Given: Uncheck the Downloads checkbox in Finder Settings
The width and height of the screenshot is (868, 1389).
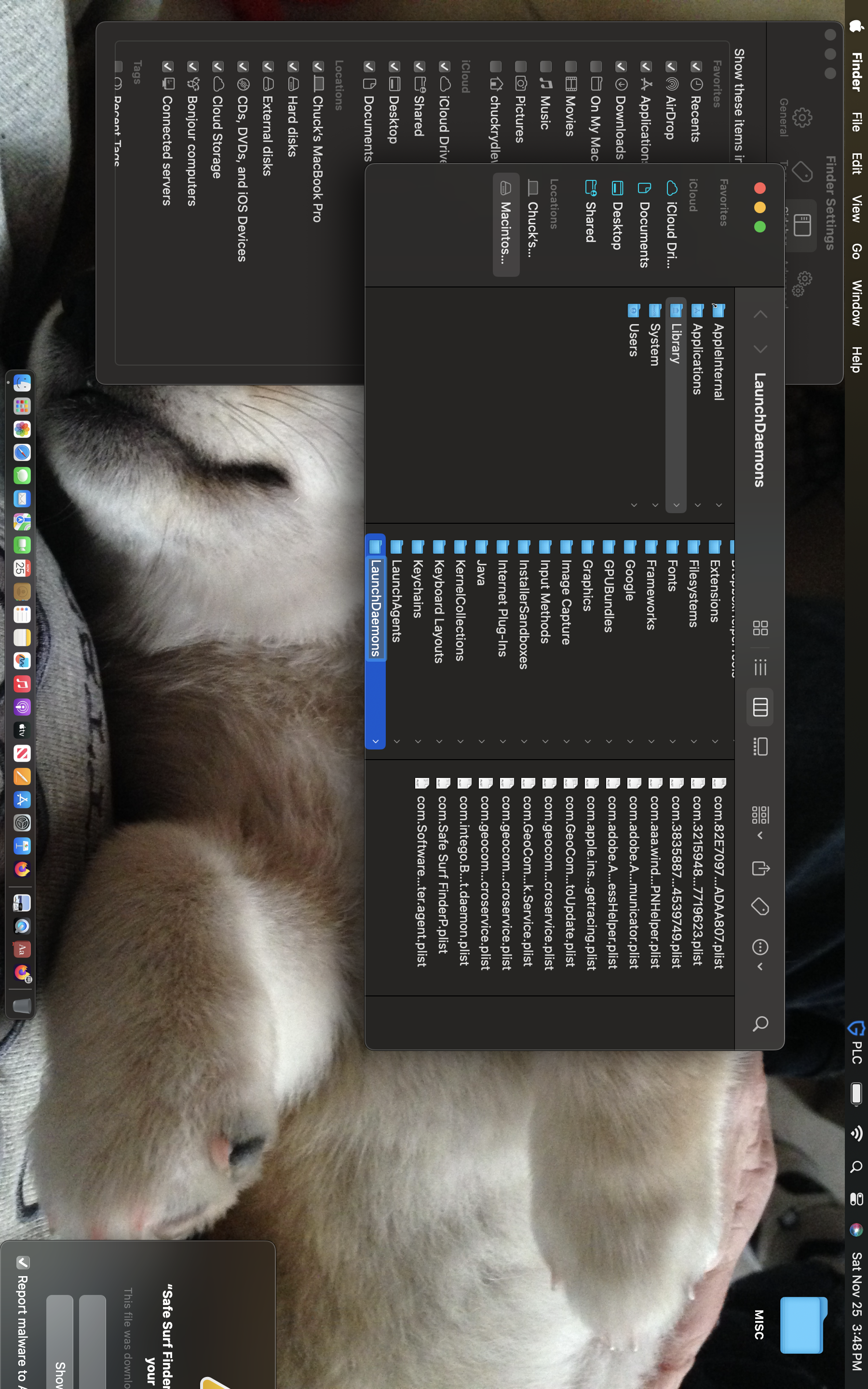Looking at the screenshot, I should pos(621,67).
